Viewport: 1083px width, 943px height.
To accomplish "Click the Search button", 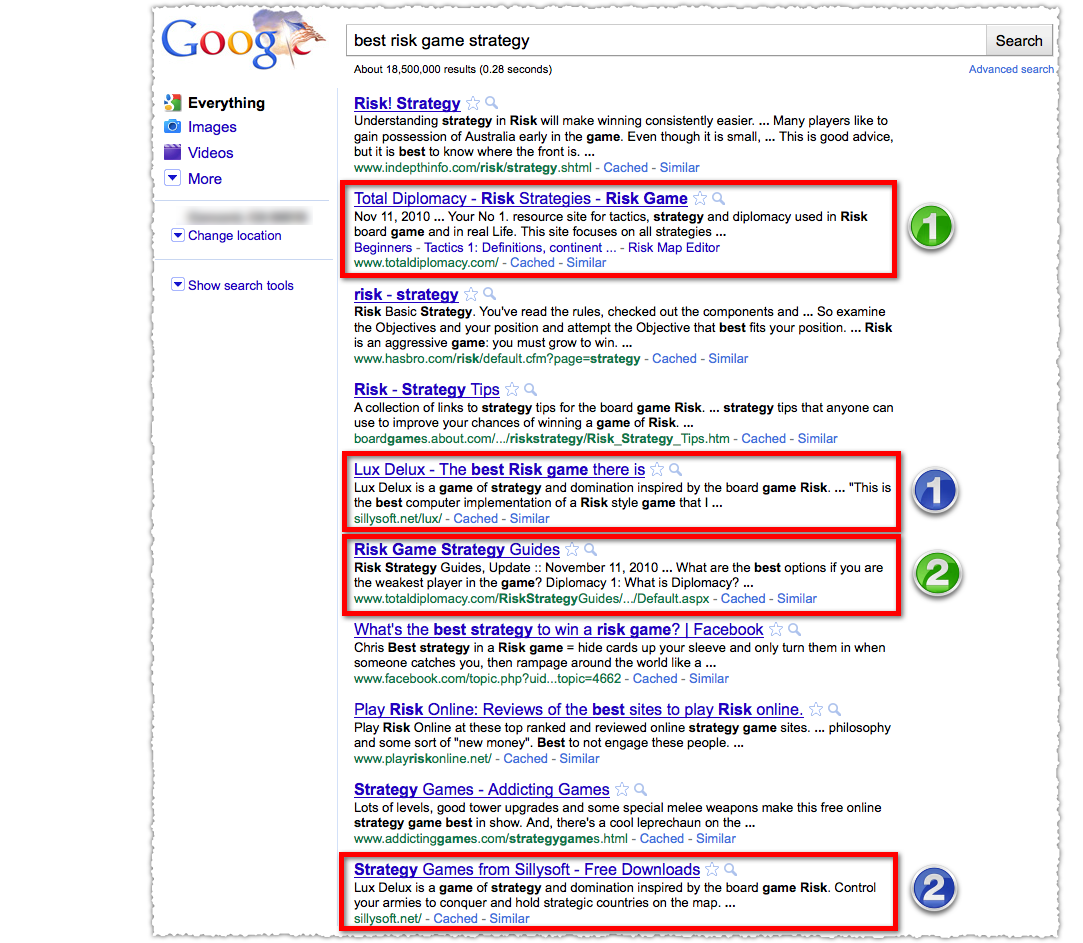I will tap(1019, 41).
